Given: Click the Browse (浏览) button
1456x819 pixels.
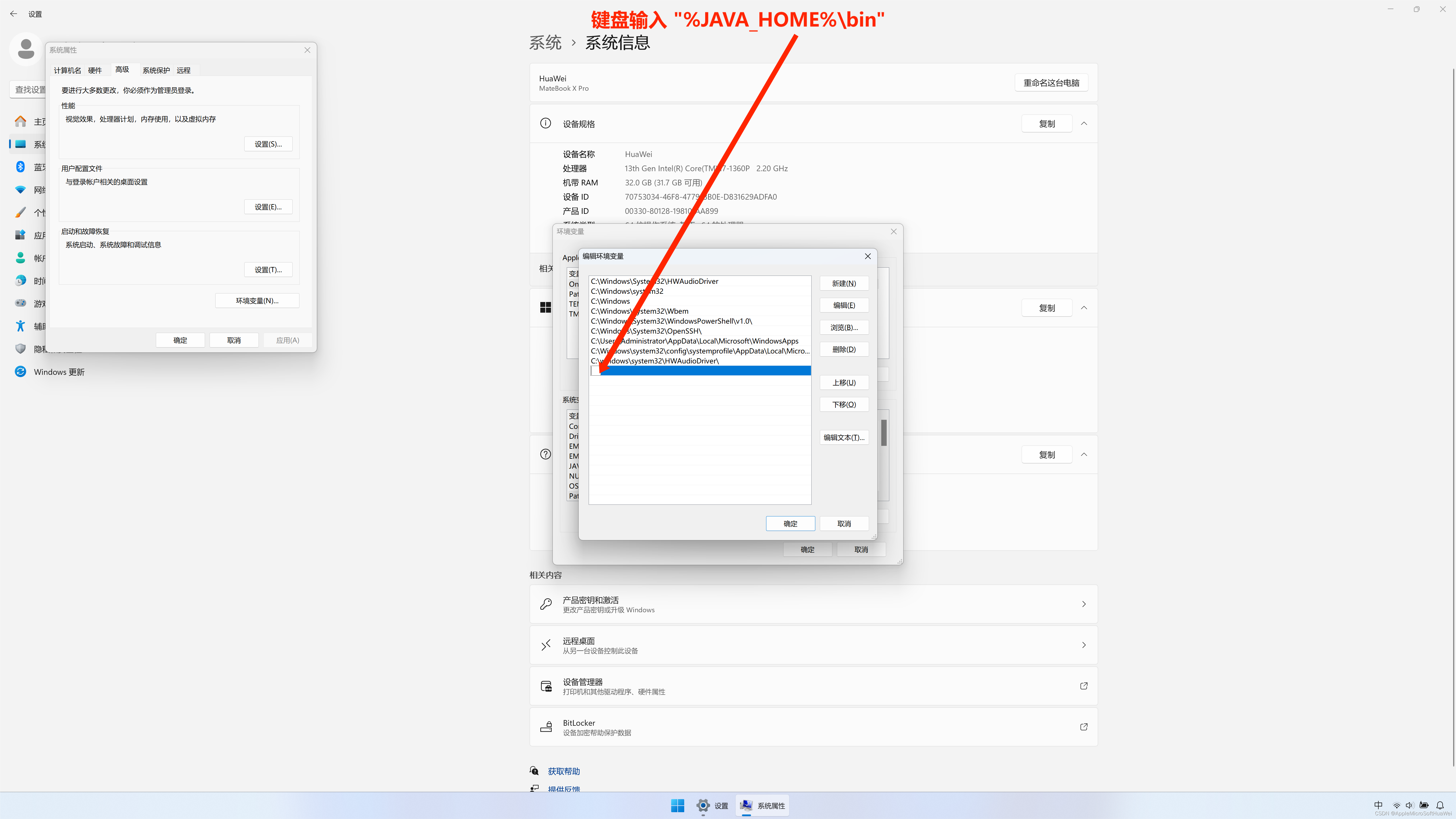Looking at the screenshot, I should click(844, 327).
